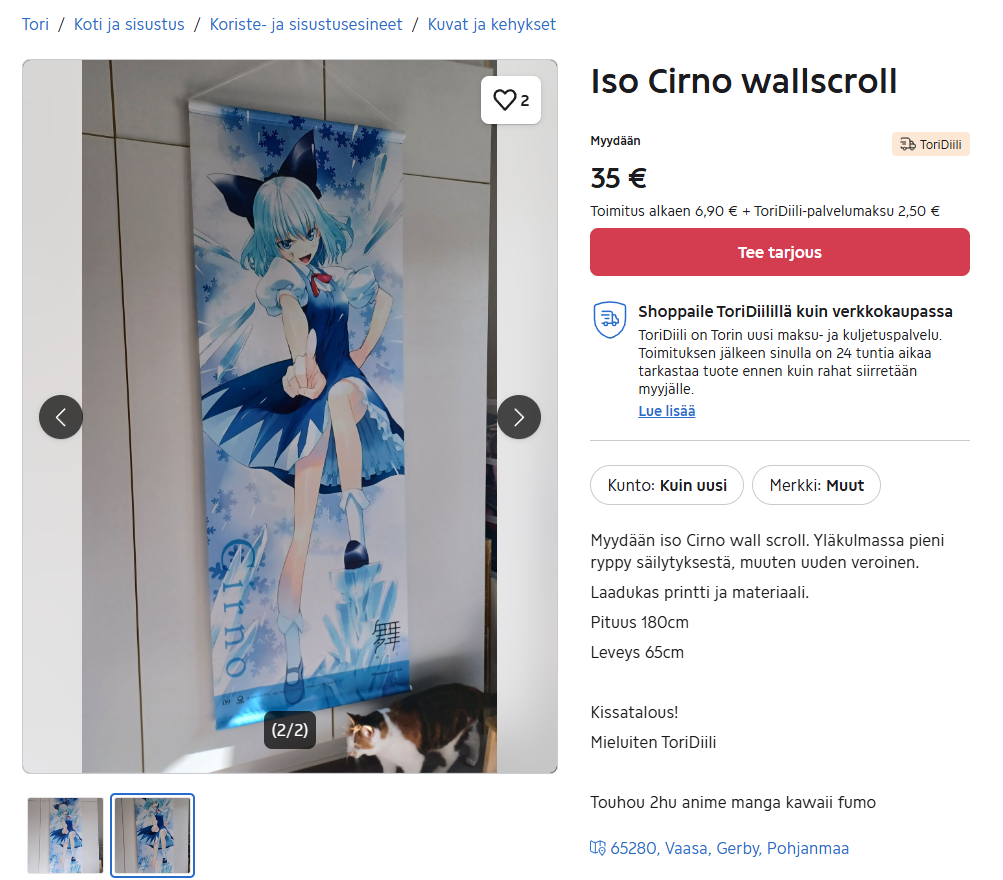Click the map pin location icon
The image size is (1003, 880).
click(597, 848)
